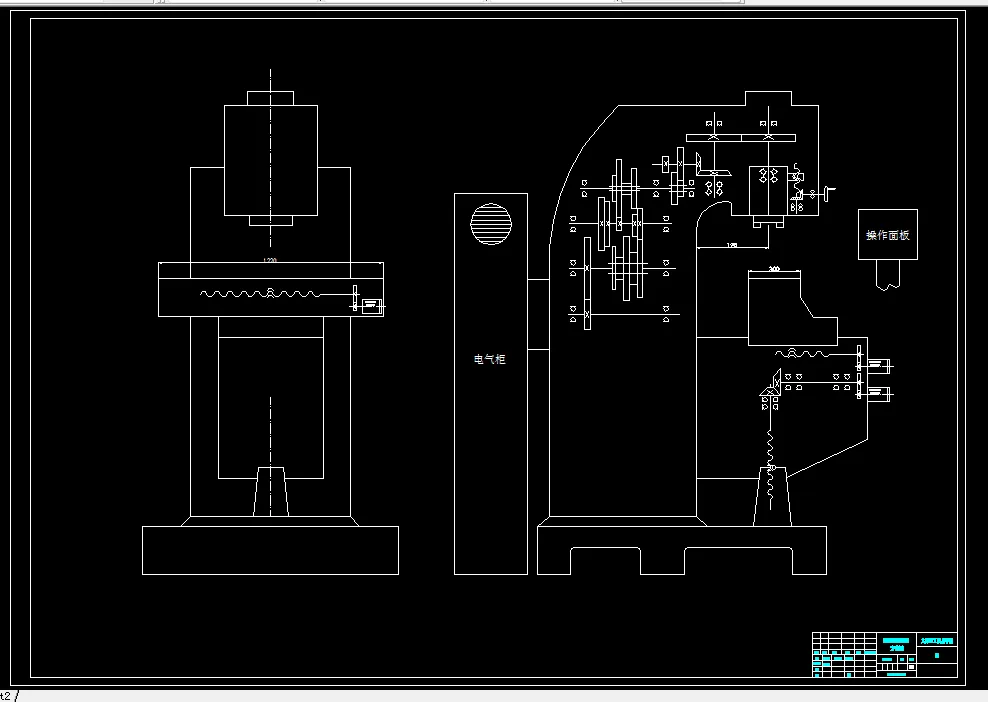Select the 电气柜 text label

490,359
